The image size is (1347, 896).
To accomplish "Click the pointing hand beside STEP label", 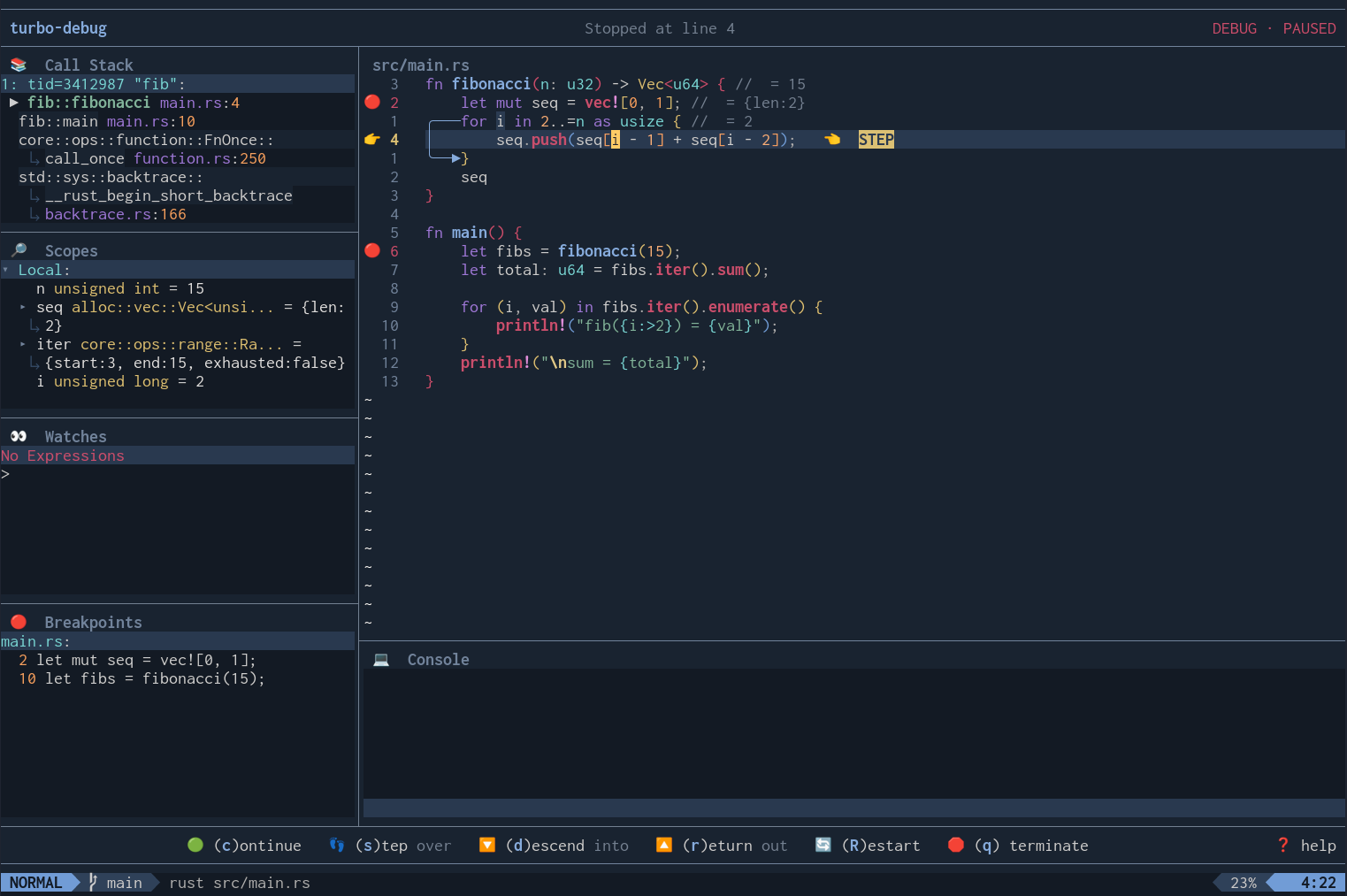I will tap(832, 139).
